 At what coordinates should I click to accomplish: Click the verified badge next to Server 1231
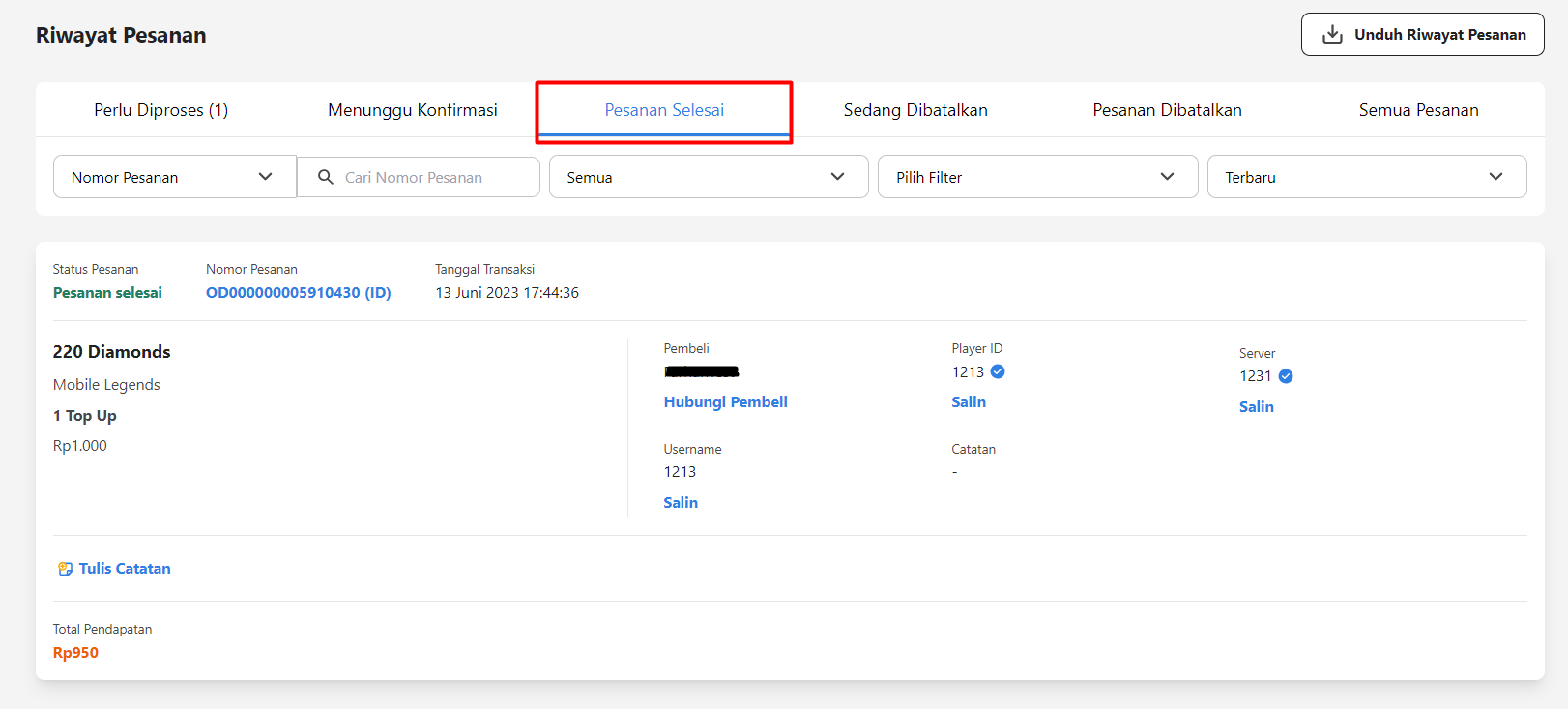[x=1286, y=376]
